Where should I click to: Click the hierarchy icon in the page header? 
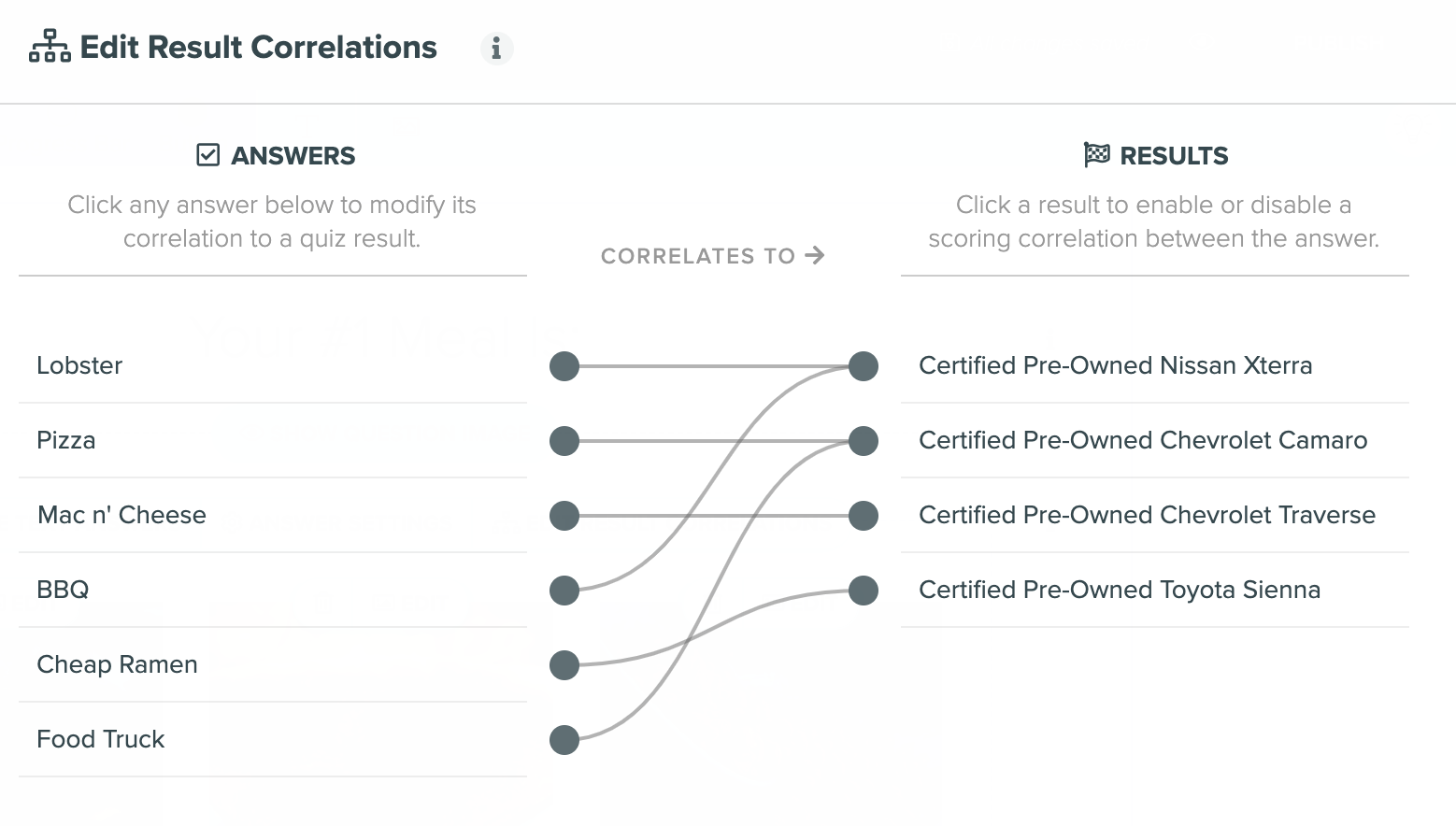coord(50,47)
